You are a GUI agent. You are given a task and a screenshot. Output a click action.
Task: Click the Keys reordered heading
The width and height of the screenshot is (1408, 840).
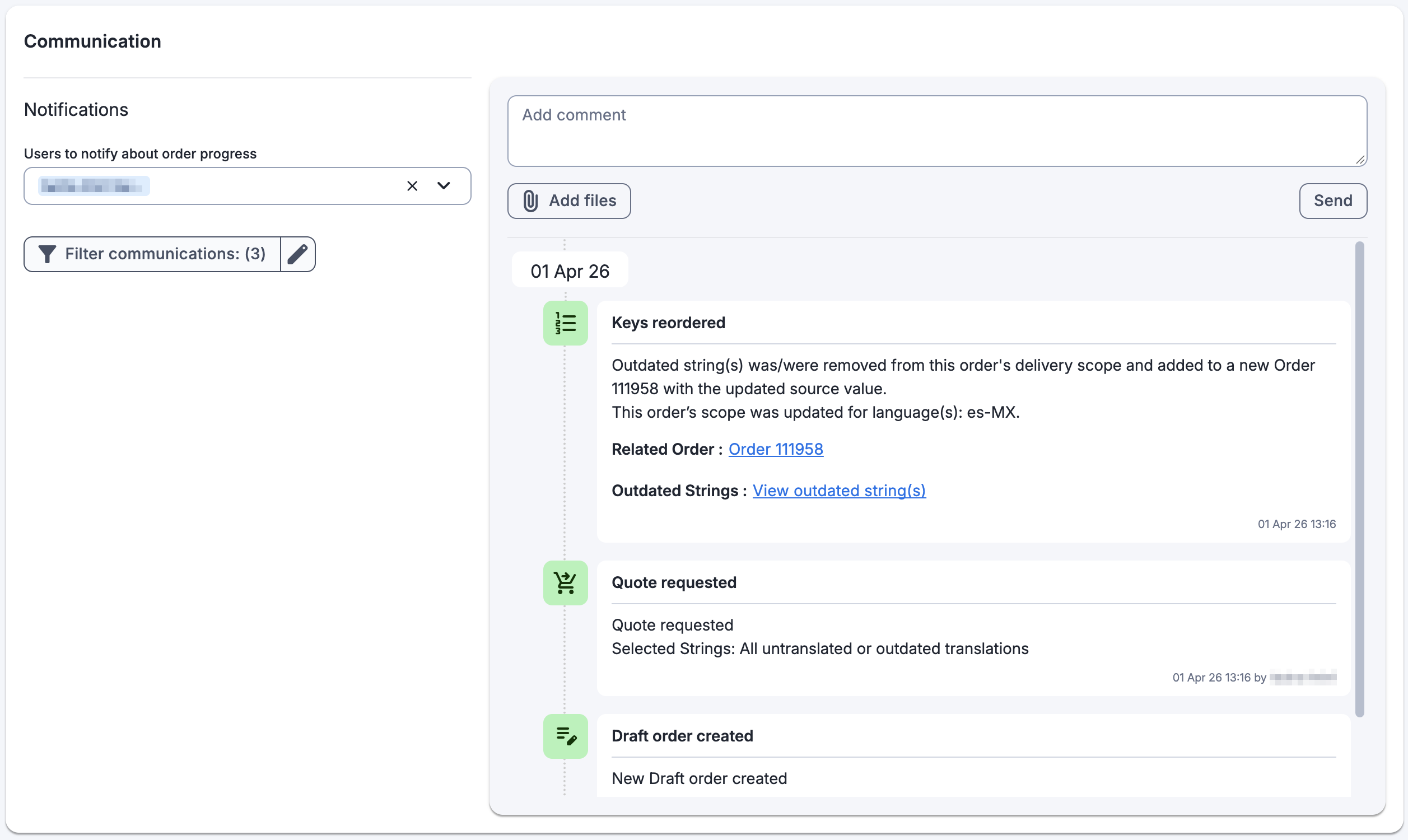(x=668, y=323)
